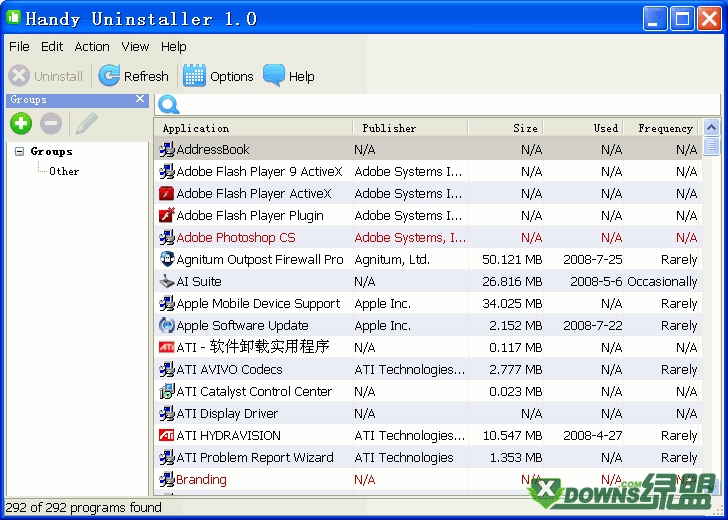The width and height of the screenshot is (728, 520).
Task: Click the ATI HYDRAVISION icon
Action: [x=167, y=435]
